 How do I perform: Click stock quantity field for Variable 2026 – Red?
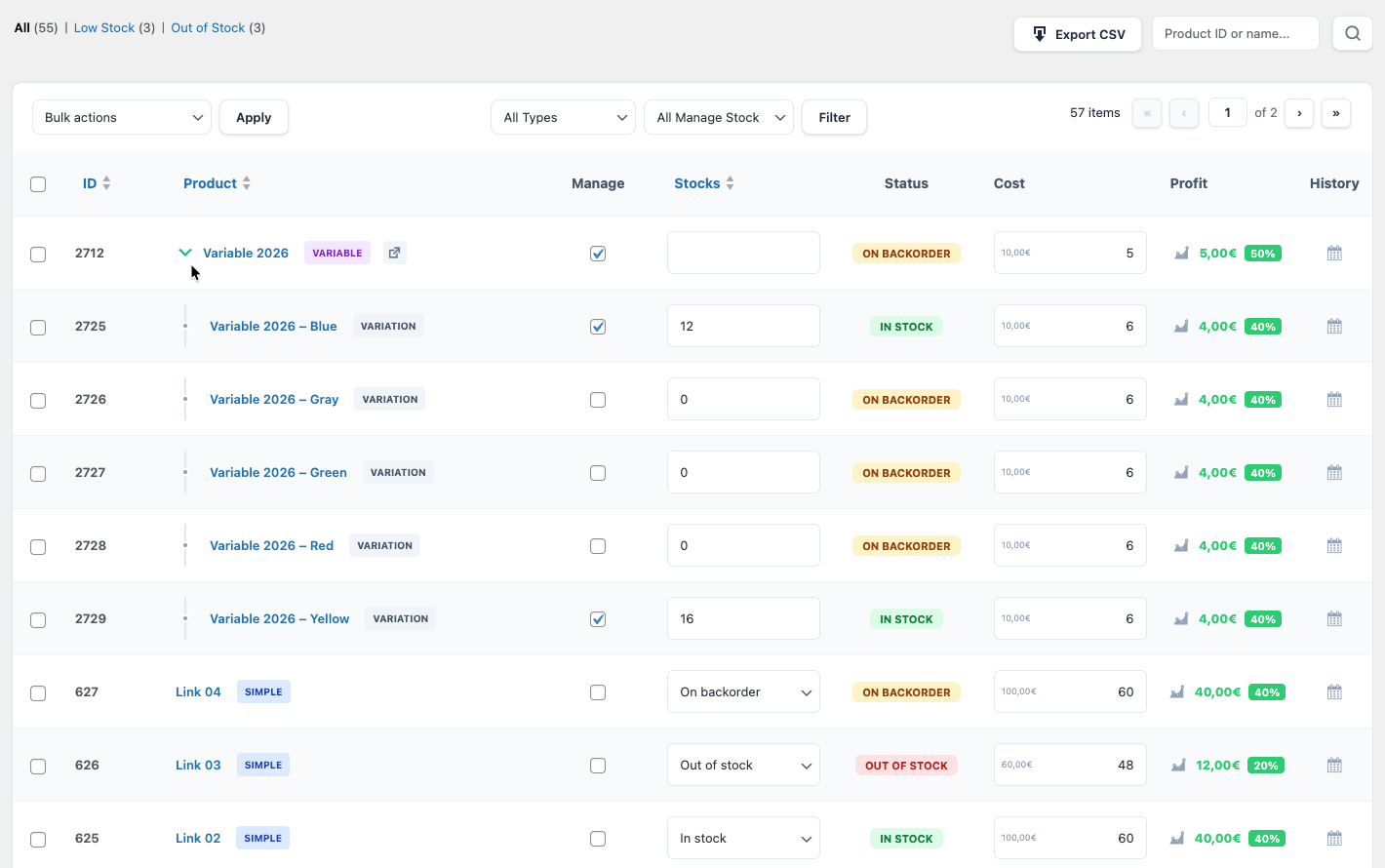coord(743,546)
